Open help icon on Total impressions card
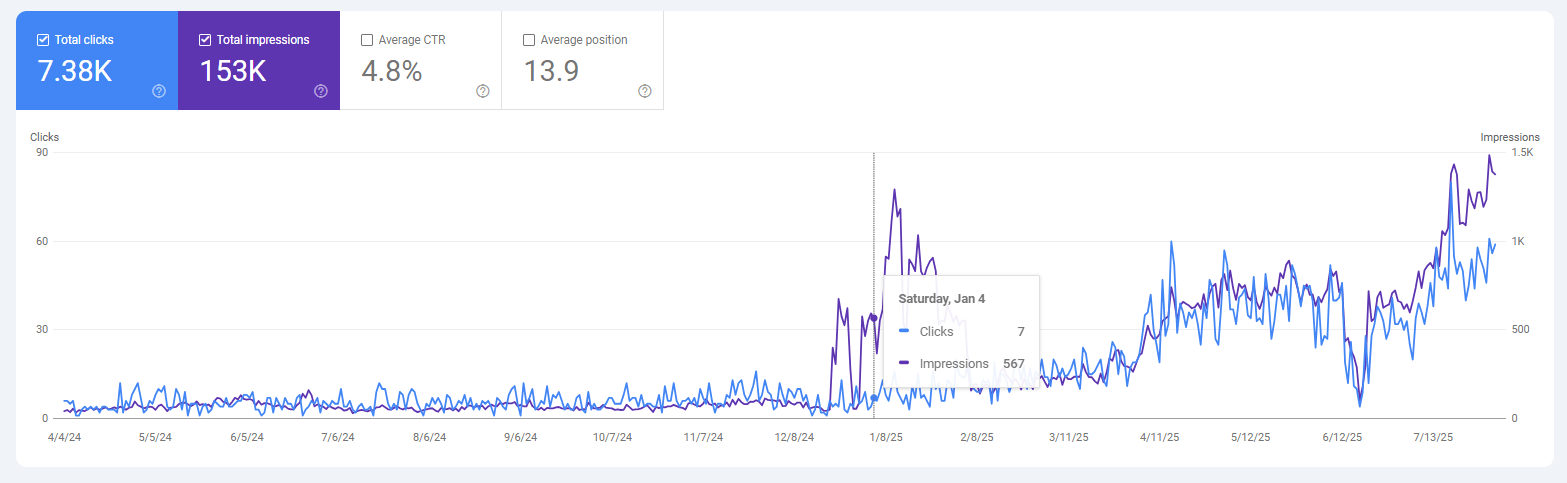The height and width of the screenshot is (483, 1567). pyautogui.click(x=321, y=91)
